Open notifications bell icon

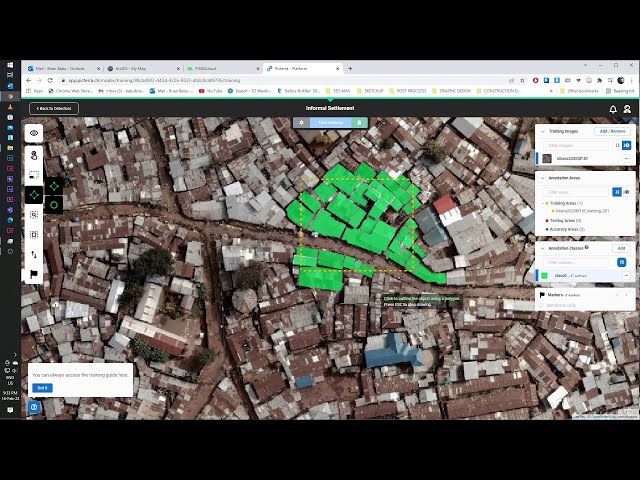tap(613, 109)
